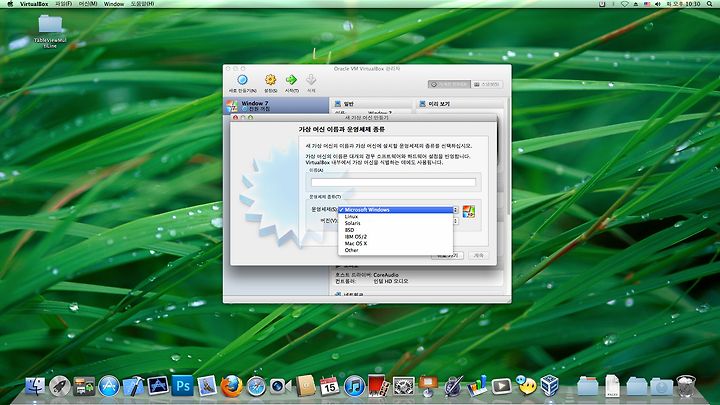720x405 pixels.
Task: Choose Linux in the OS list
Action: click(x=395, y=216)
